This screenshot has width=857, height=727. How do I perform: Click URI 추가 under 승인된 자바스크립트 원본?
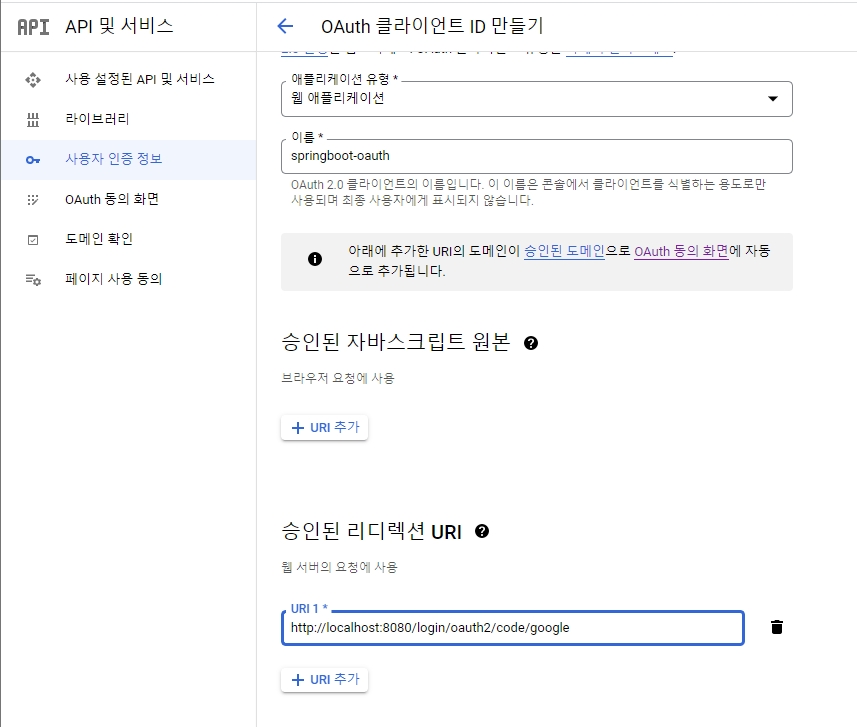coord(324,427)
